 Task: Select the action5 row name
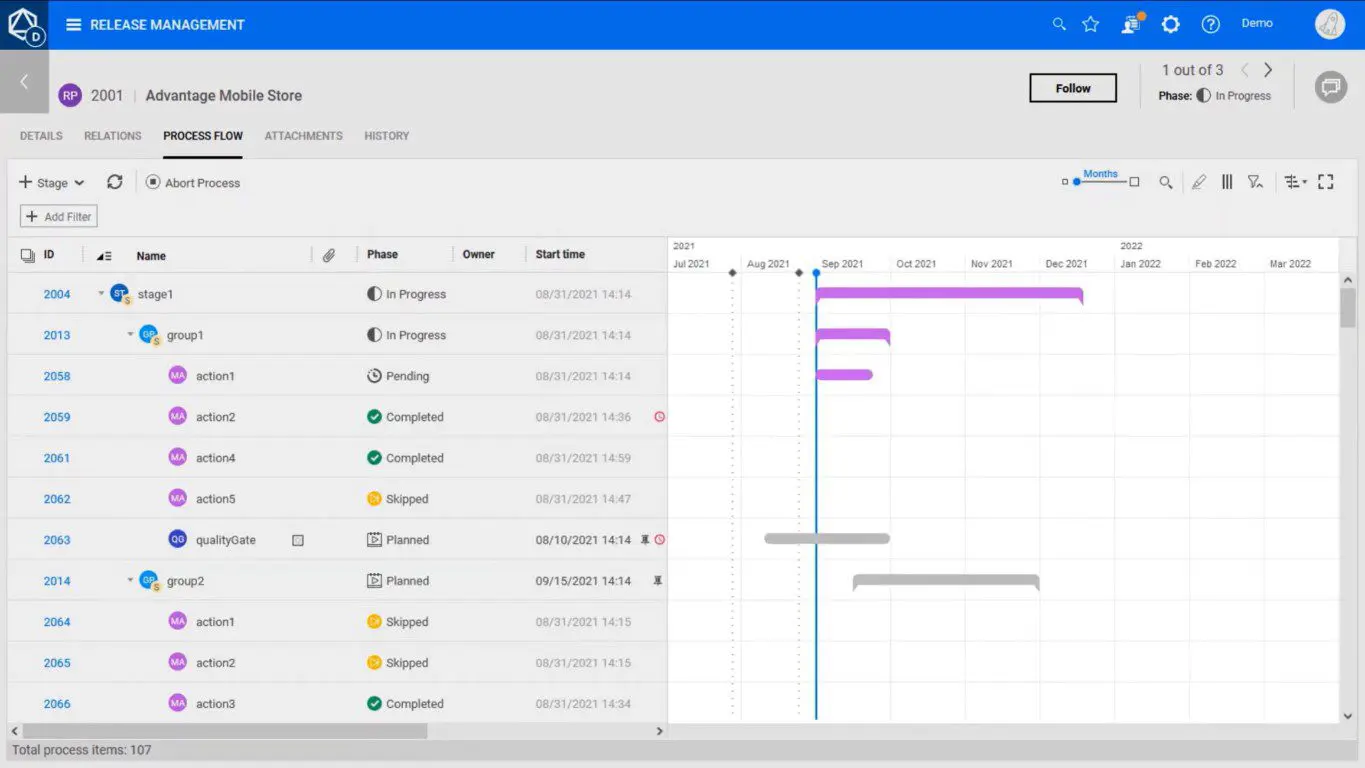[215, 499]
